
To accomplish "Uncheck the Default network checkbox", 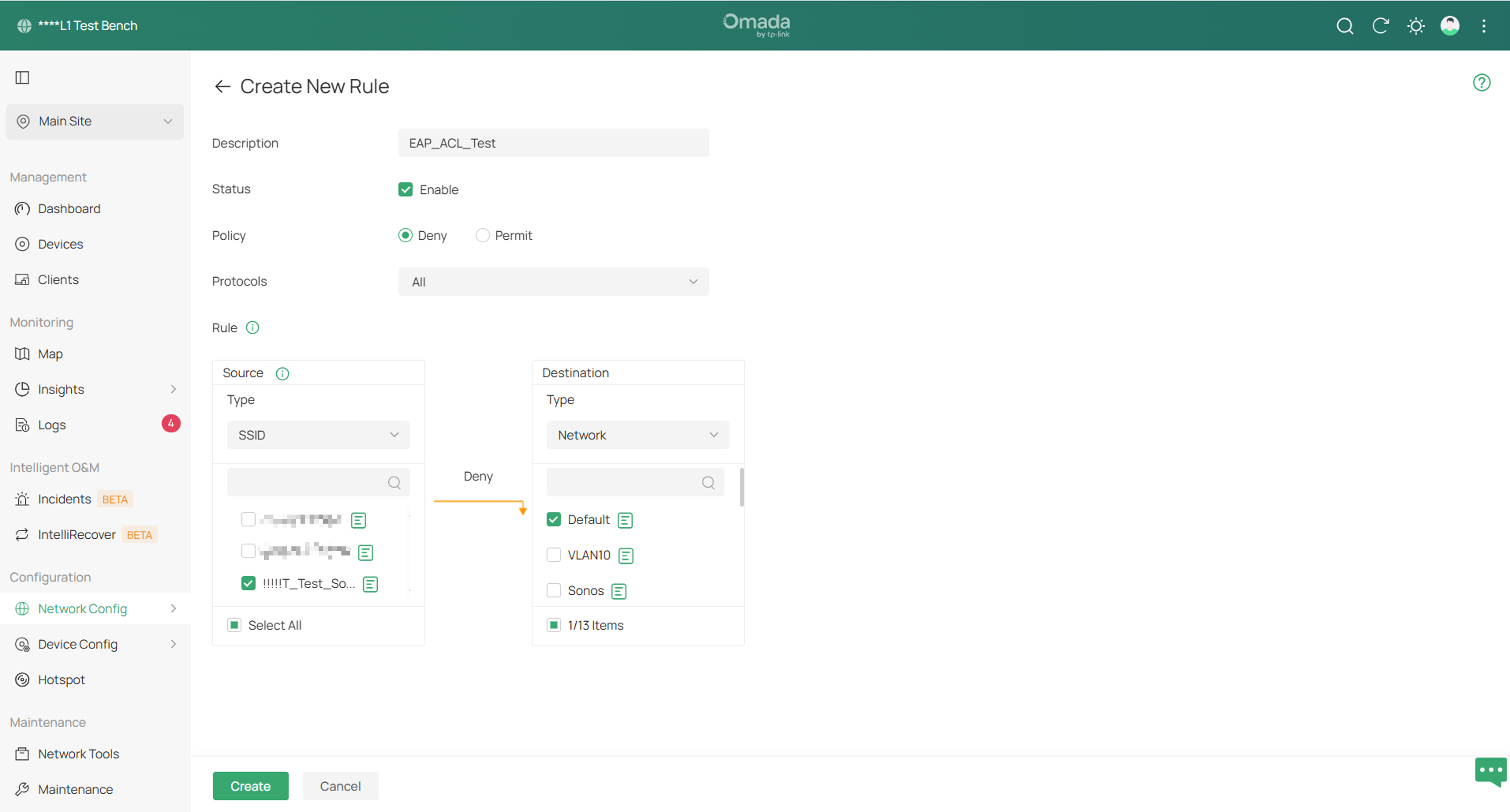I will click(x=553, y=520).
